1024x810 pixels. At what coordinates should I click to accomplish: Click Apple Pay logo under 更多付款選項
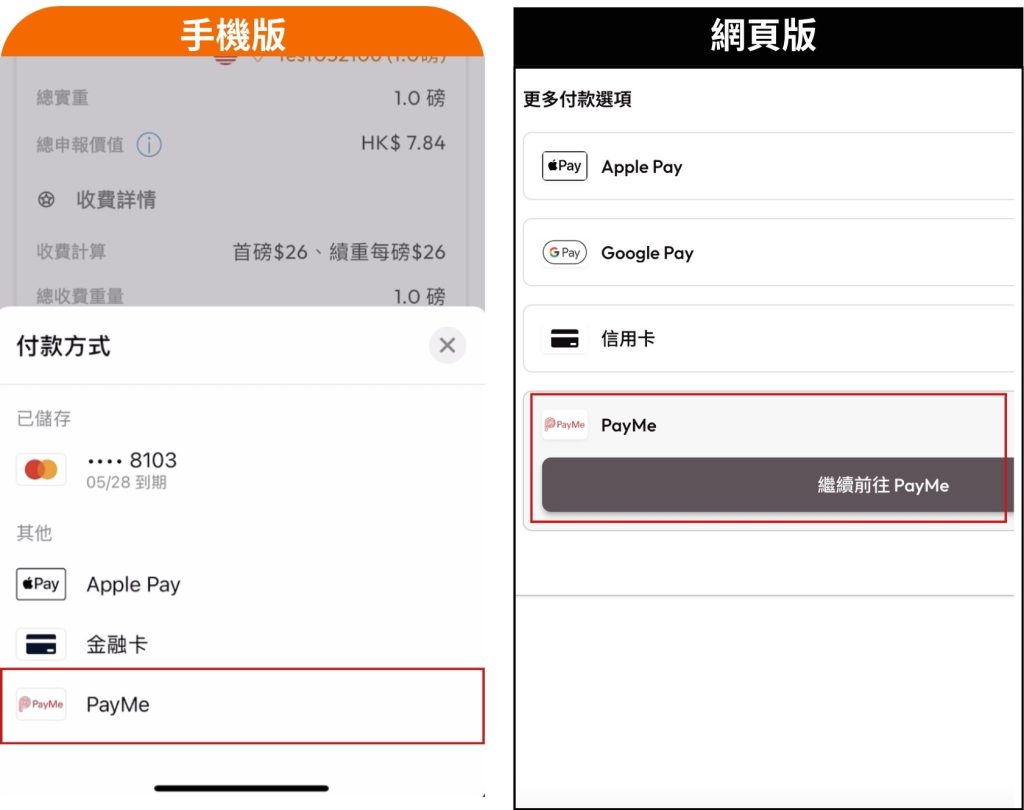[x=565, y=167]
